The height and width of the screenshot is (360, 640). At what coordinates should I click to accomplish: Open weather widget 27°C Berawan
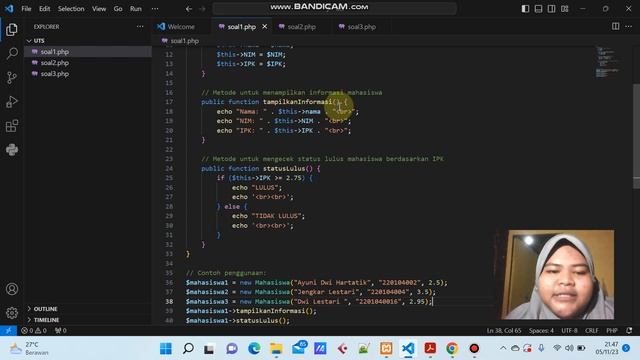[29, 349]
